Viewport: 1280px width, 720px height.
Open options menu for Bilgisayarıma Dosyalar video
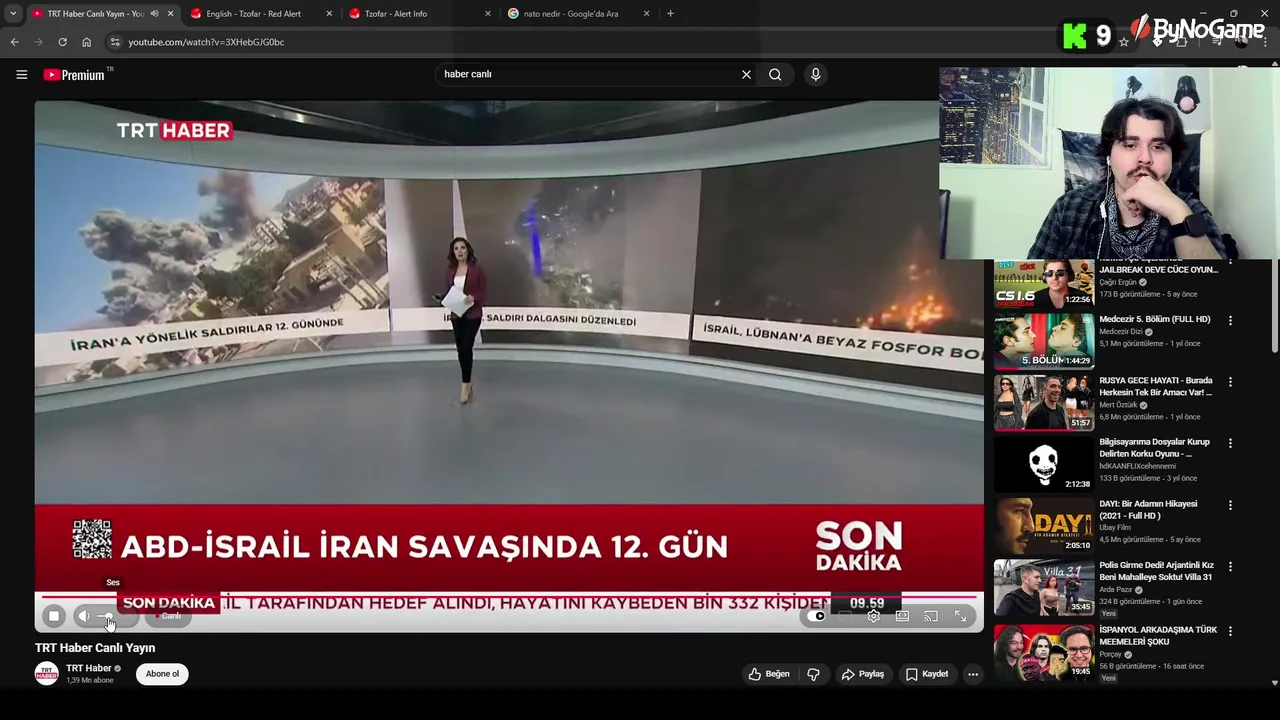(x=1230, y=443)
